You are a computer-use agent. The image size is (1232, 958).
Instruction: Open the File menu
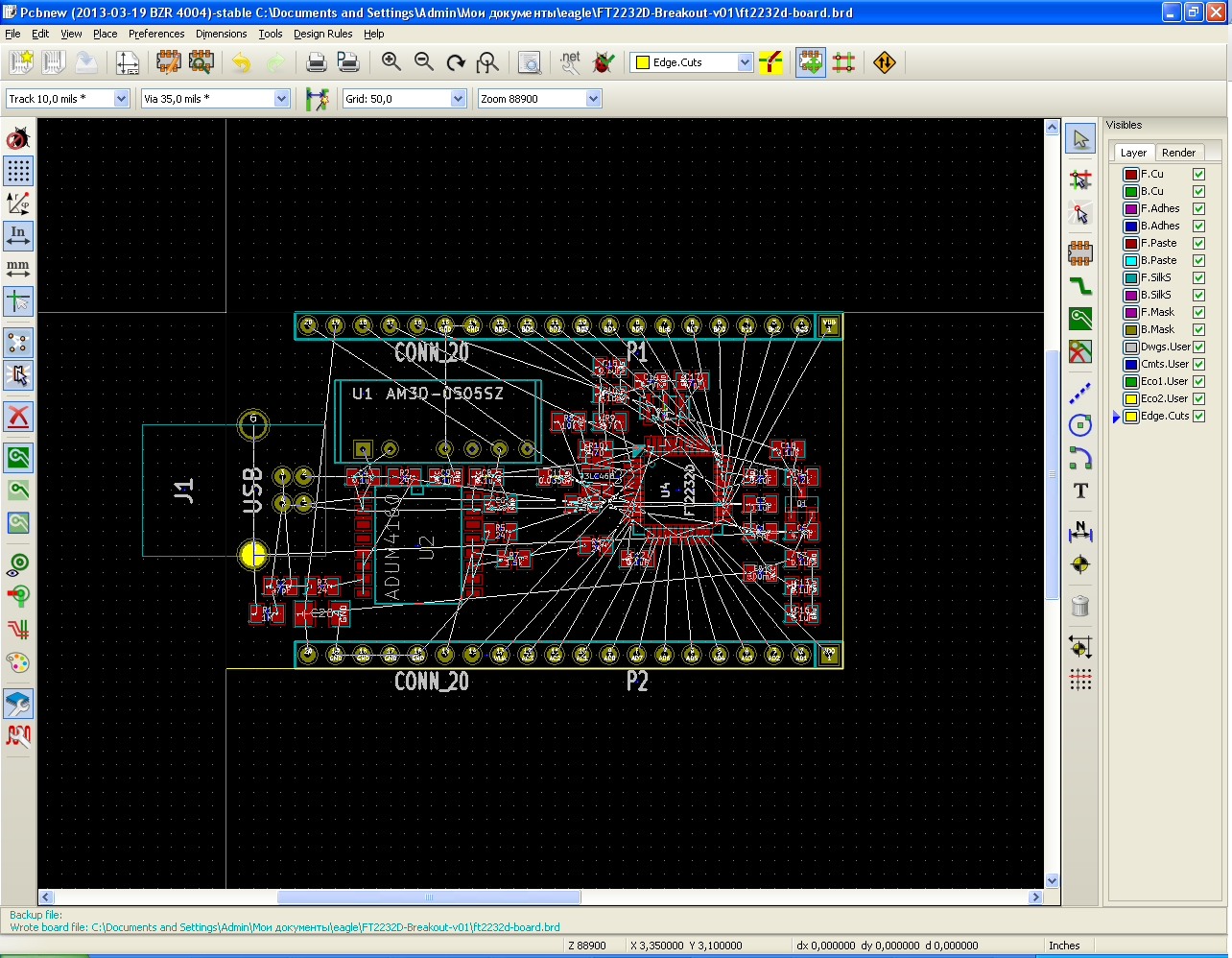click(x=12, y=34)
